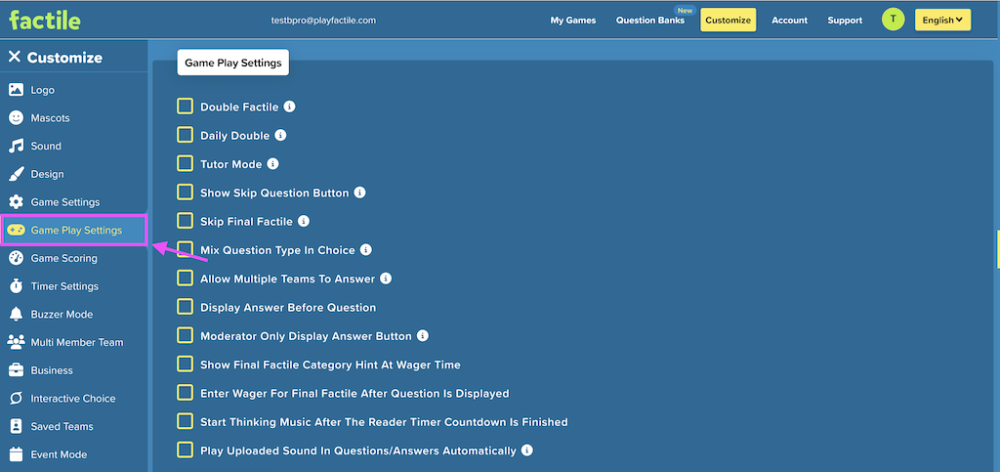Show info for Moderator Only Display Answer Button

(x=423, y=335)
